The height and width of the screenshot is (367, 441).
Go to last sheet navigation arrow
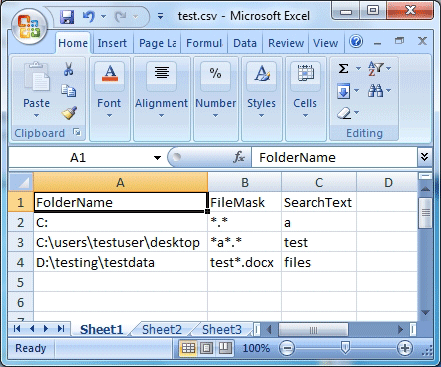61,329
